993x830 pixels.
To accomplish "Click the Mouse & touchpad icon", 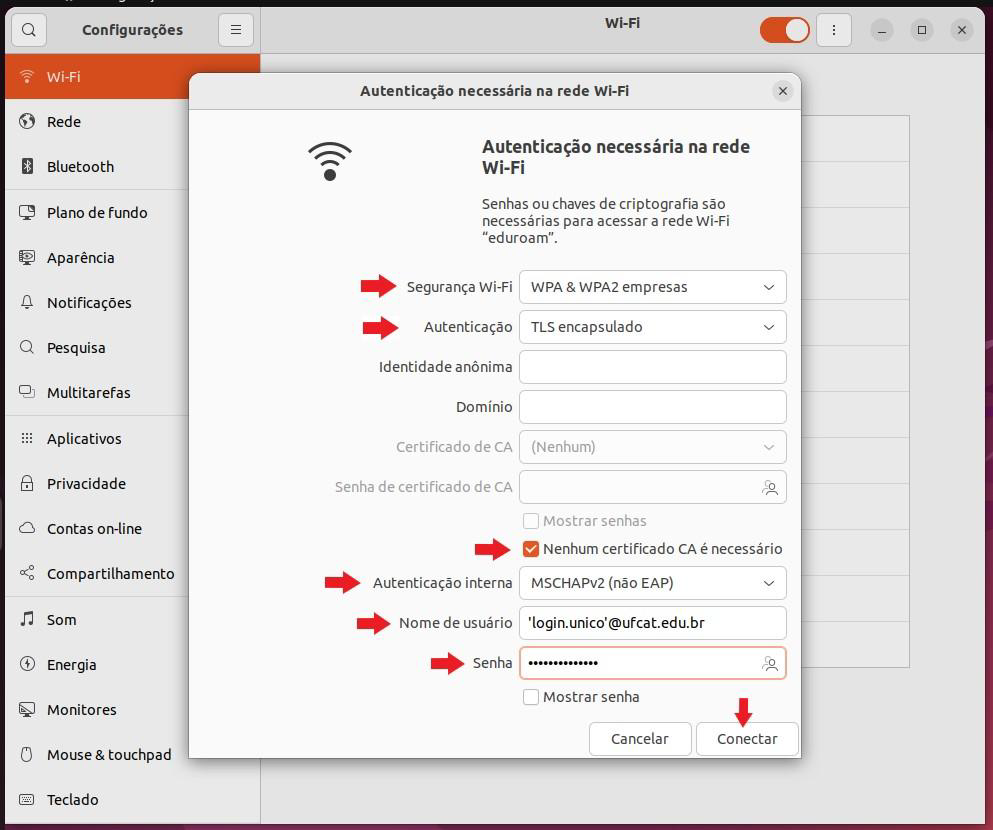I will 27,755.
